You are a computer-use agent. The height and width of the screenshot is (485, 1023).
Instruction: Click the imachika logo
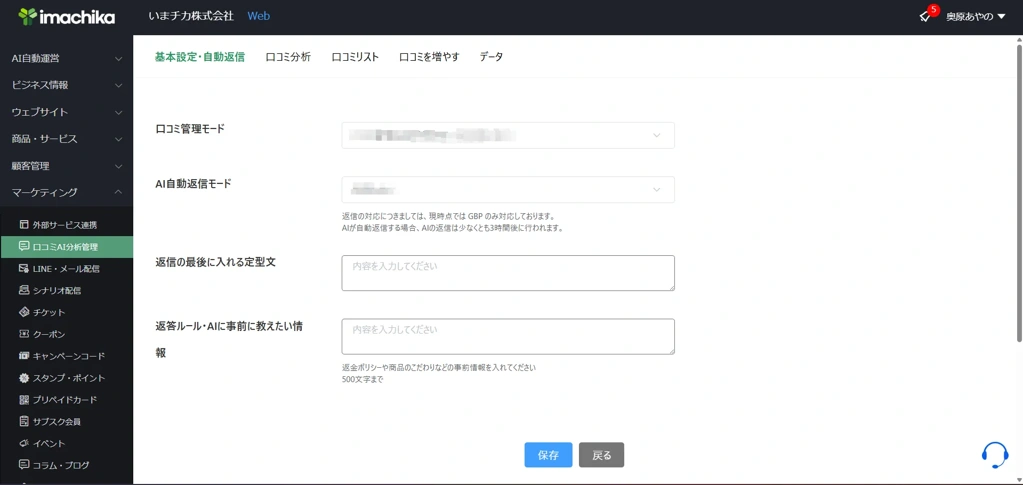tap(67, 16)
